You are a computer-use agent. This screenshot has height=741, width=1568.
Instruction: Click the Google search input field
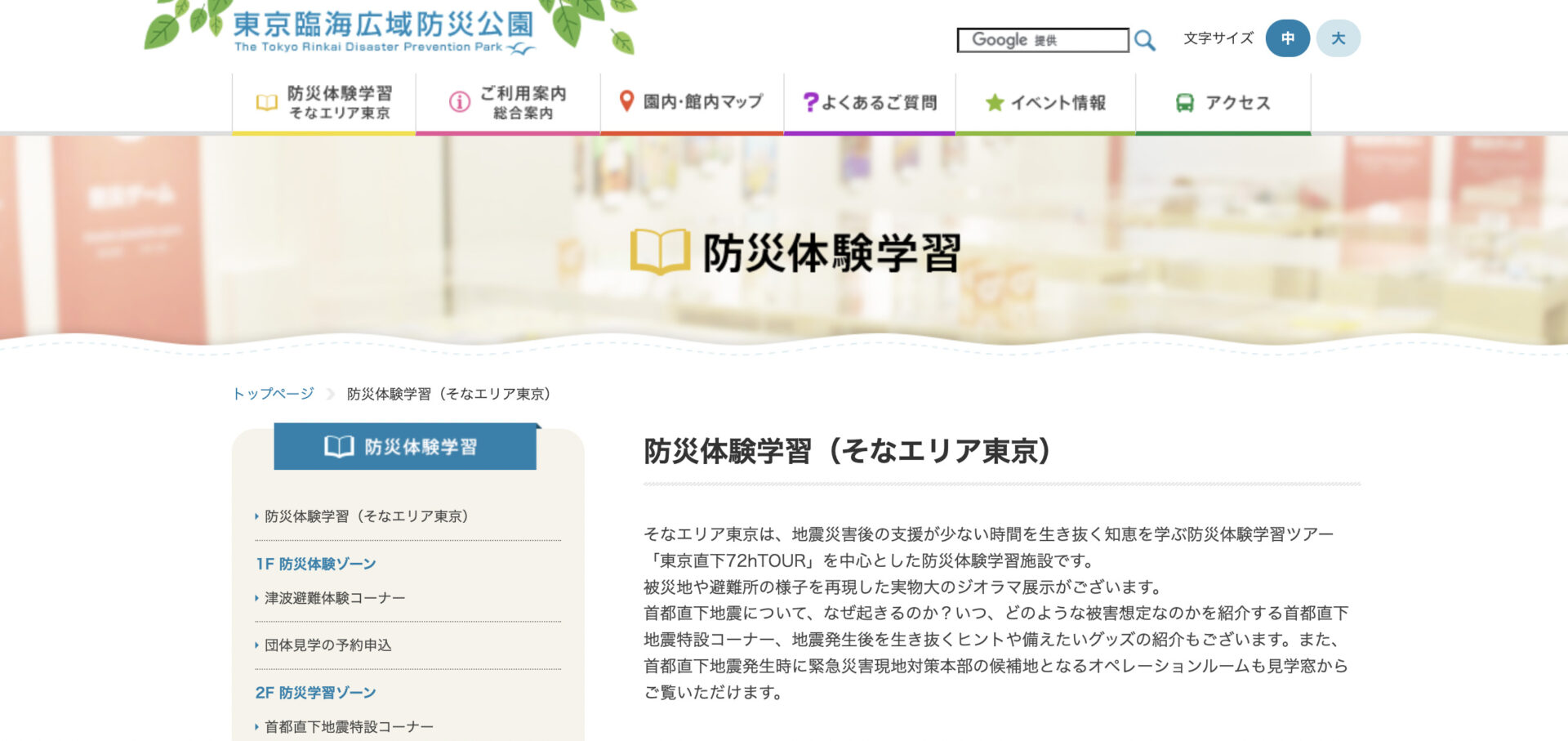point(1042,40)
